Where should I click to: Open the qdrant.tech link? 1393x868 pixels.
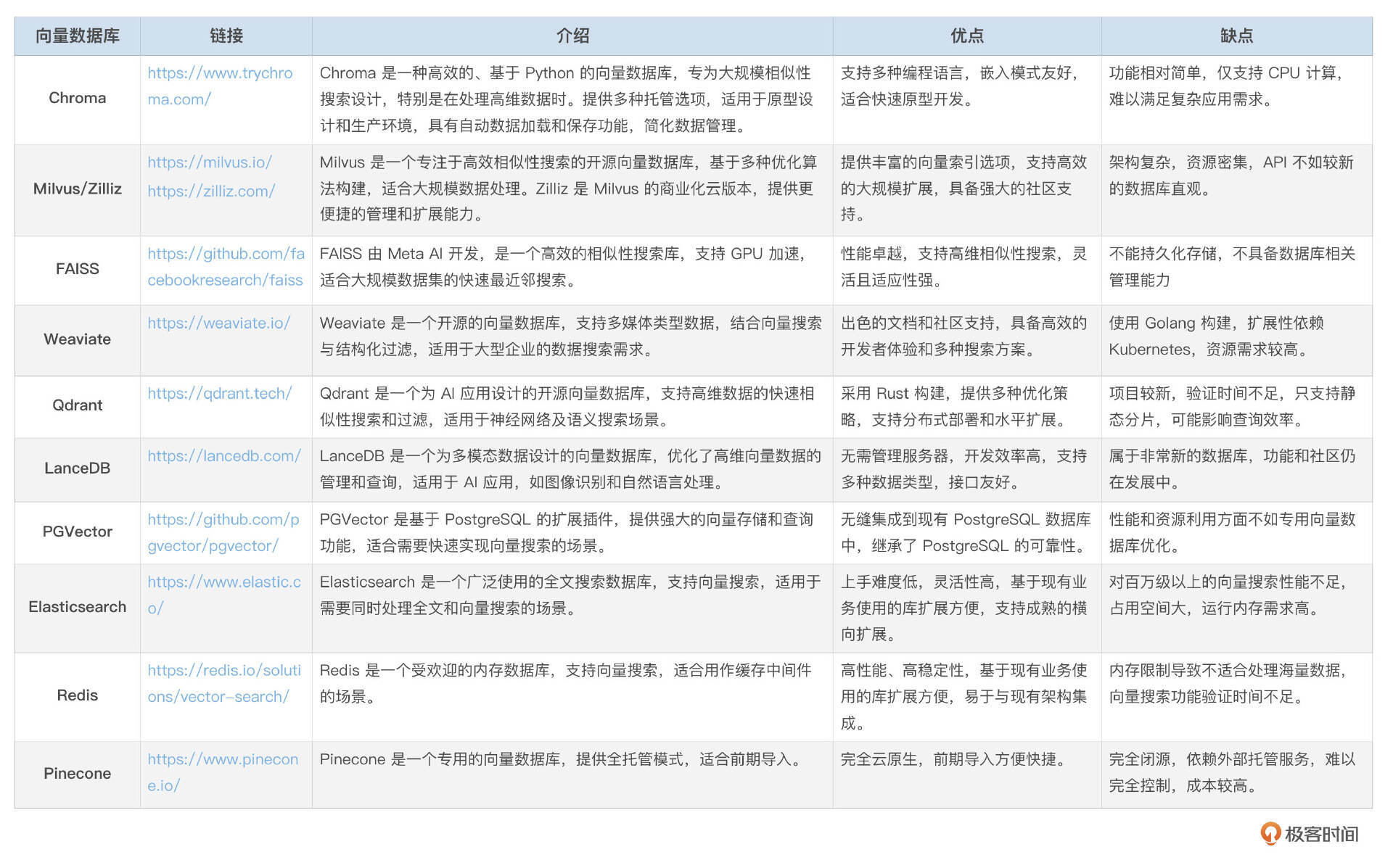pos(219,394)
